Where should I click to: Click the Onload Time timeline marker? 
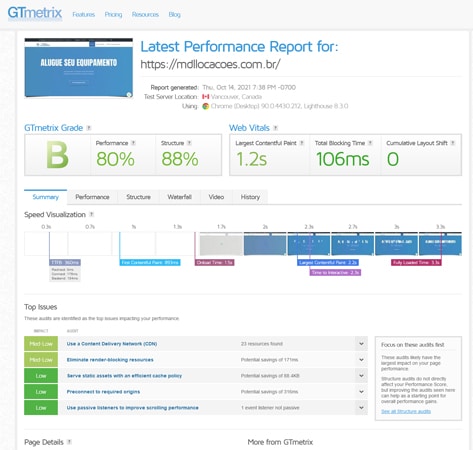214,263
